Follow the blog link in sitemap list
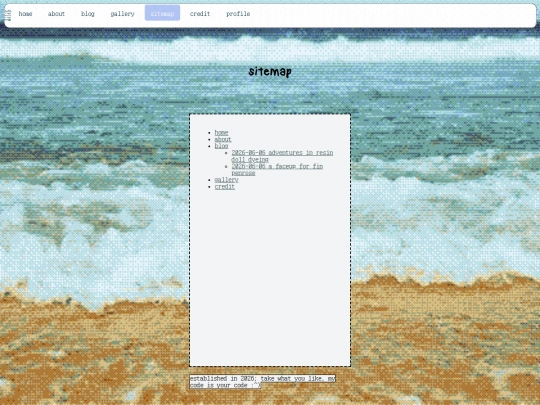The width and height of the screenshot is (540, 405). 221,146
